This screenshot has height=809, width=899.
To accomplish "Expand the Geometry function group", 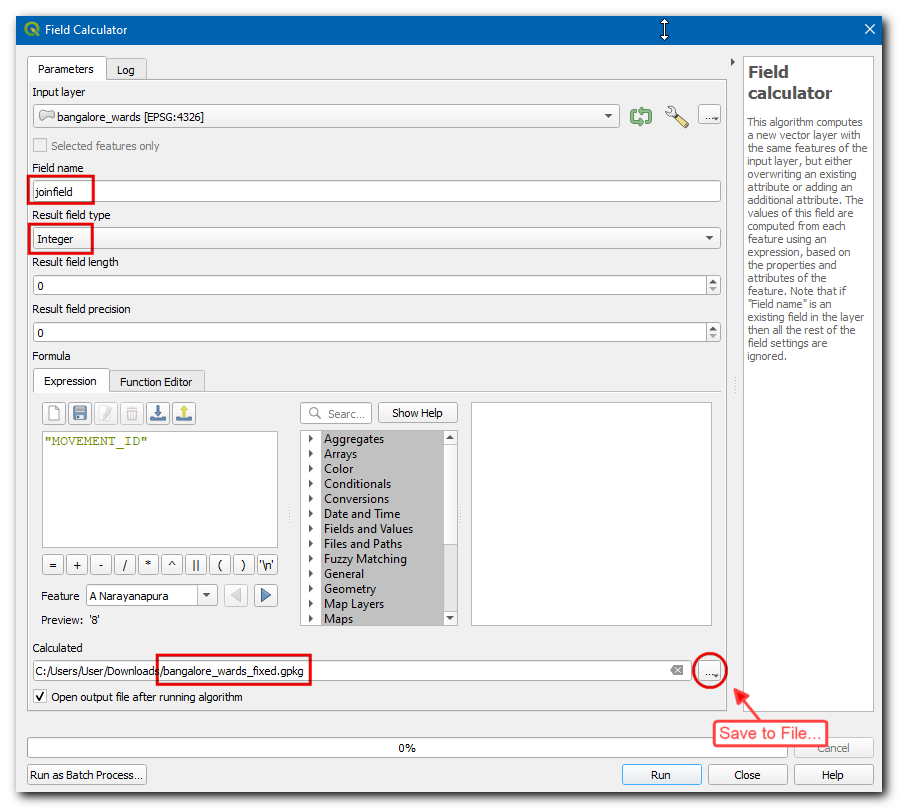I will [x=311, y=588].
